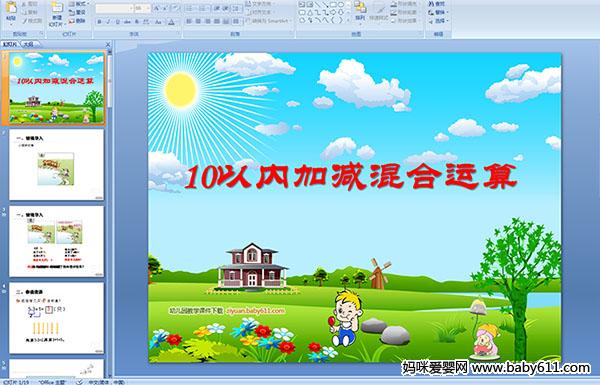Toggle Strikethrough formatting
This screenshot has width=600, height=385.
point(127,22)
